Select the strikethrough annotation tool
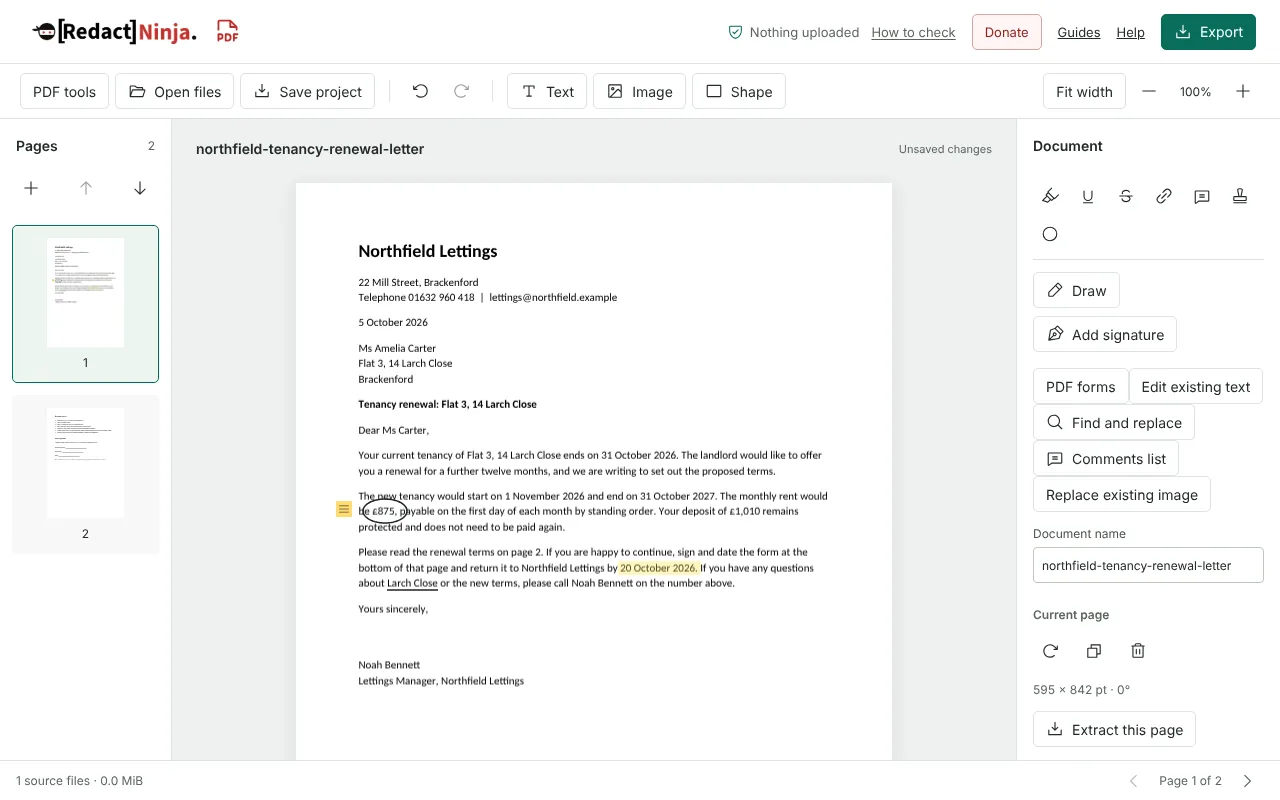Image resolution: width=1280 pixels, height=800 pixels. pos(1126,196)
